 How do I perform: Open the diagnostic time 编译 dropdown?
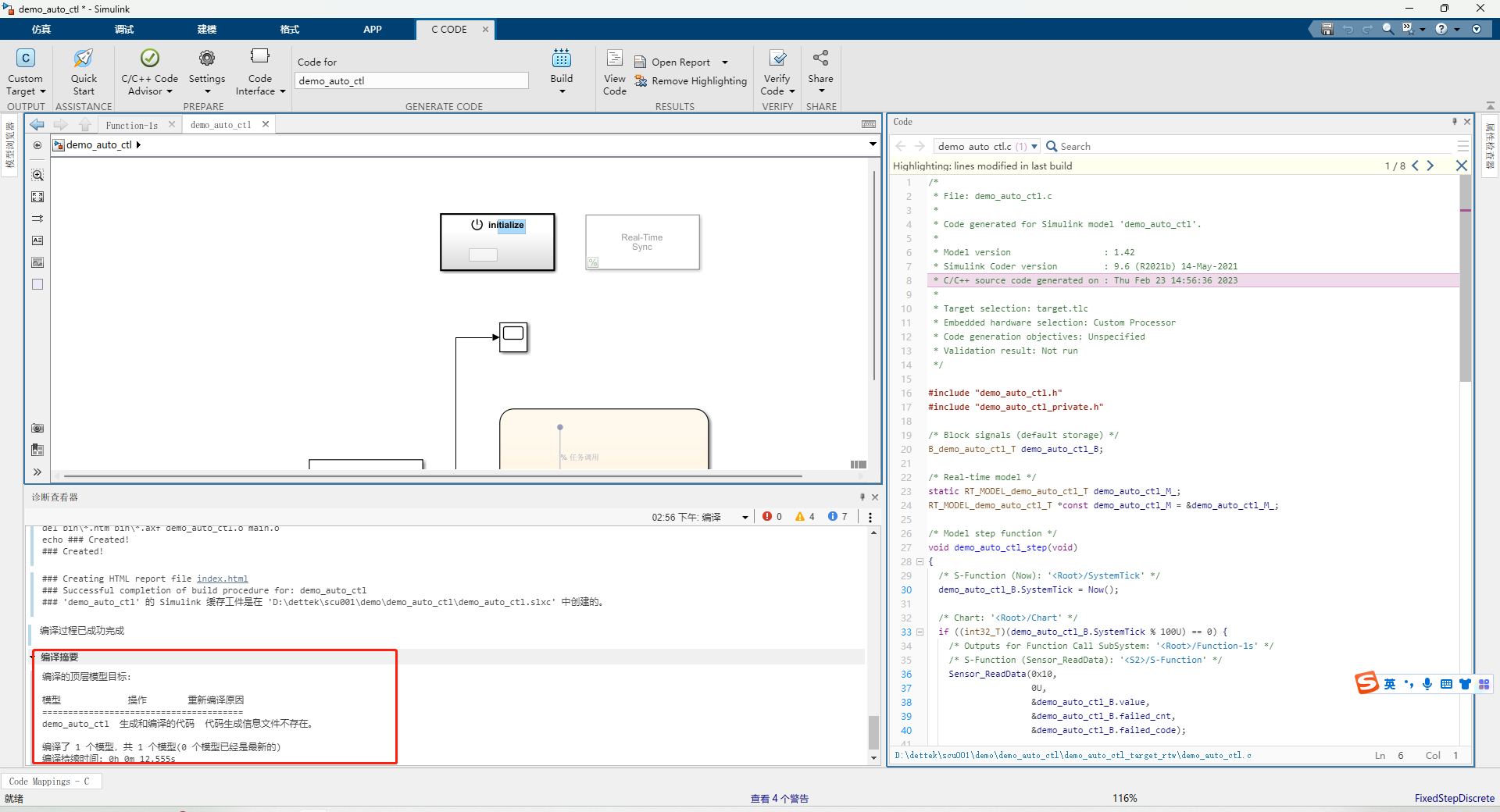click(x=745, y=517)
